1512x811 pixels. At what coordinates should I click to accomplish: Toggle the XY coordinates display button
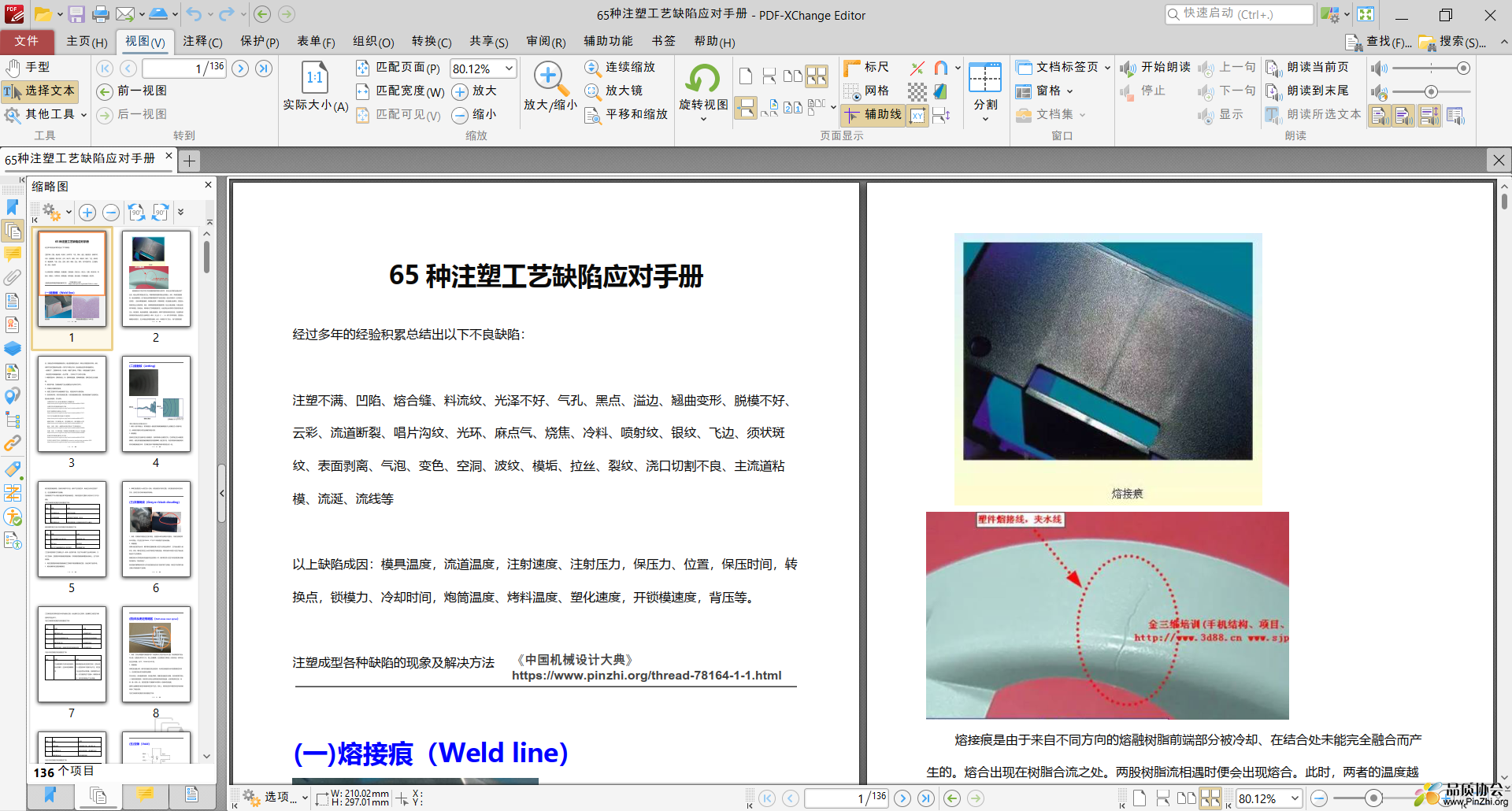pos(917,116)
